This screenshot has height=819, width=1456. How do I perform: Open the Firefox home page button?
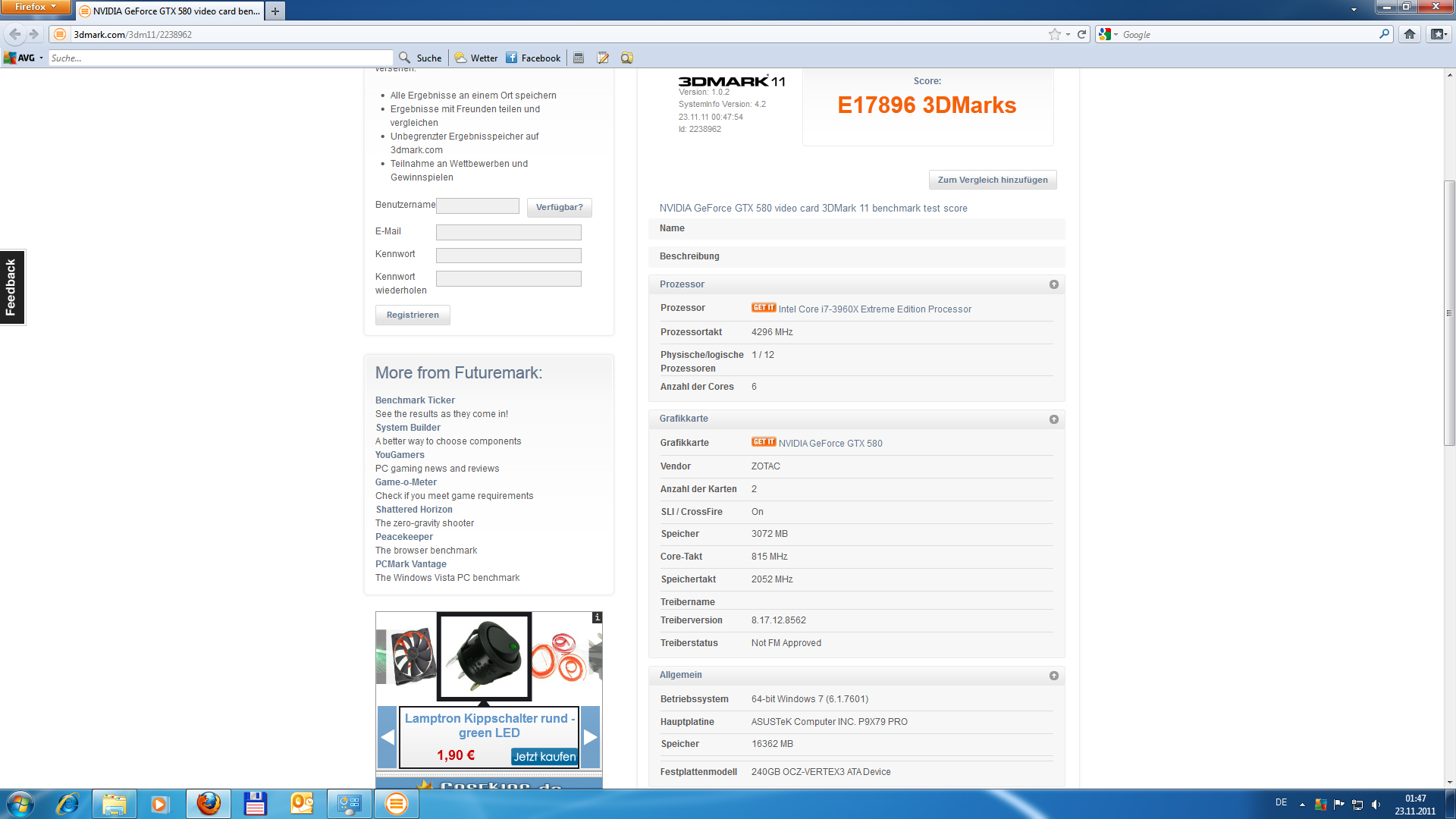[1410, 34]
